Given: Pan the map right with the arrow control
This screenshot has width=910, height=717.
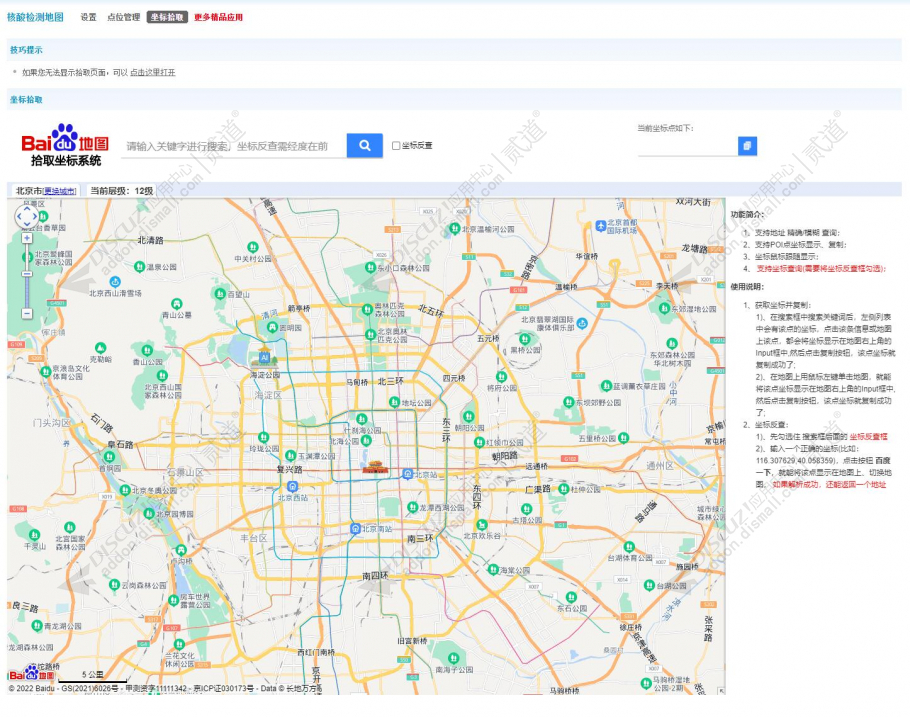Looking at the screenshot, I should (x=35, y=217).
